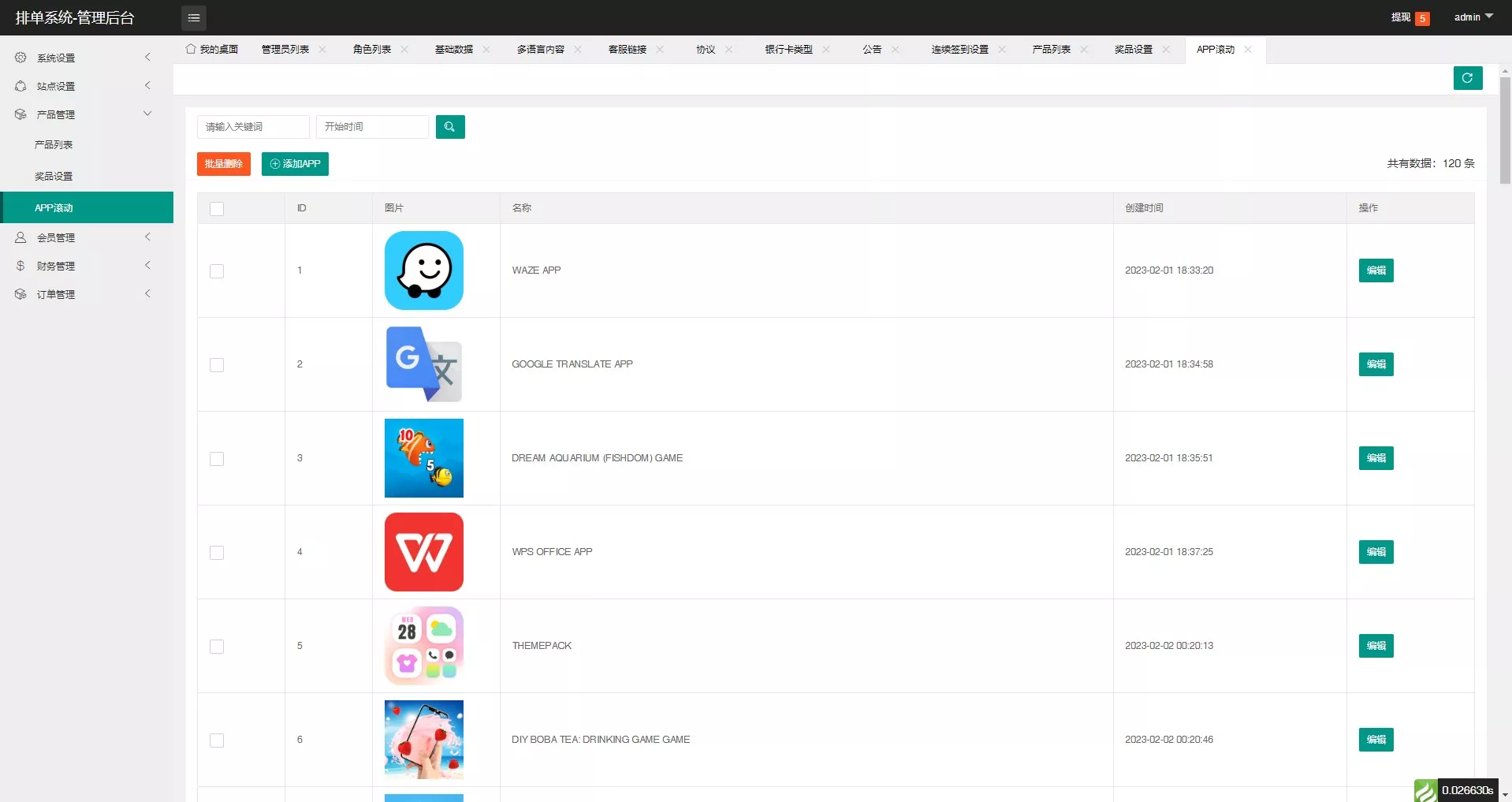1512x802 pixels.
Task: Click the Waze app icon image
Action: click(x=423, y=270)
